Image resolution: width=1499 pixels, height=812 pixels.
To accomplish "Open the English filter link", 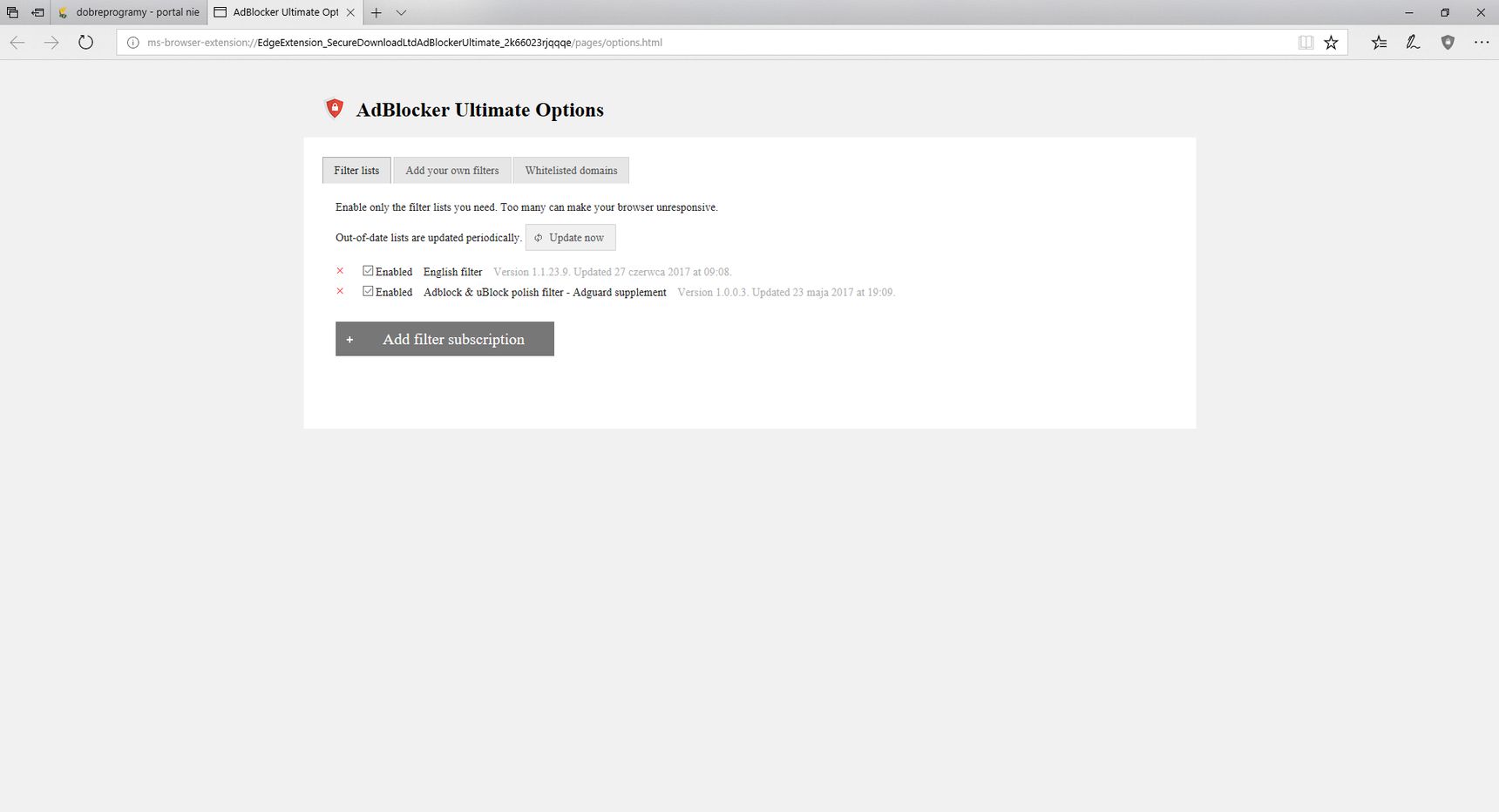I will click(x=452, y=272).
